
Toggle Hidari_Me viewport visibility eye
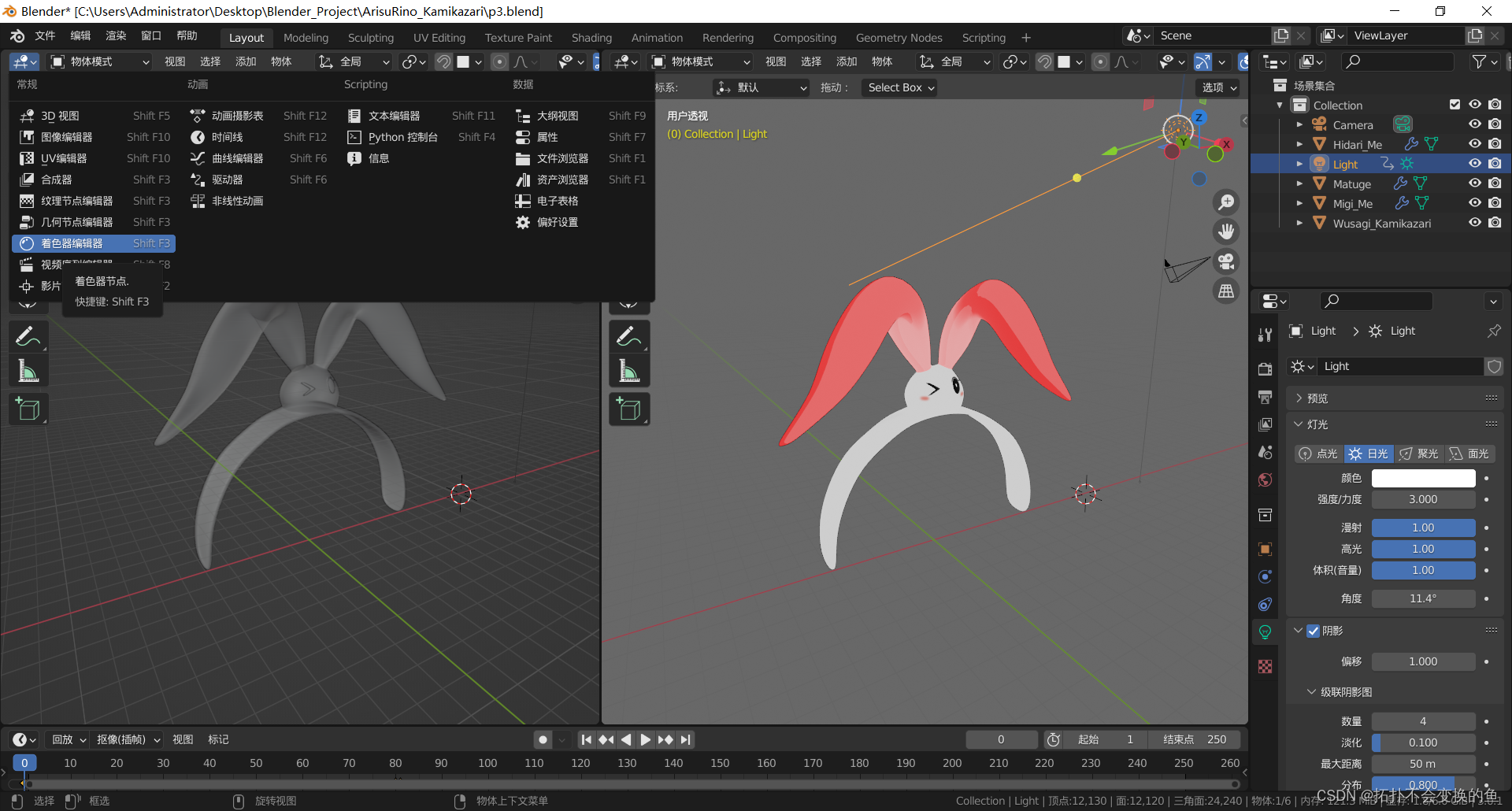tap(1475, 144)
